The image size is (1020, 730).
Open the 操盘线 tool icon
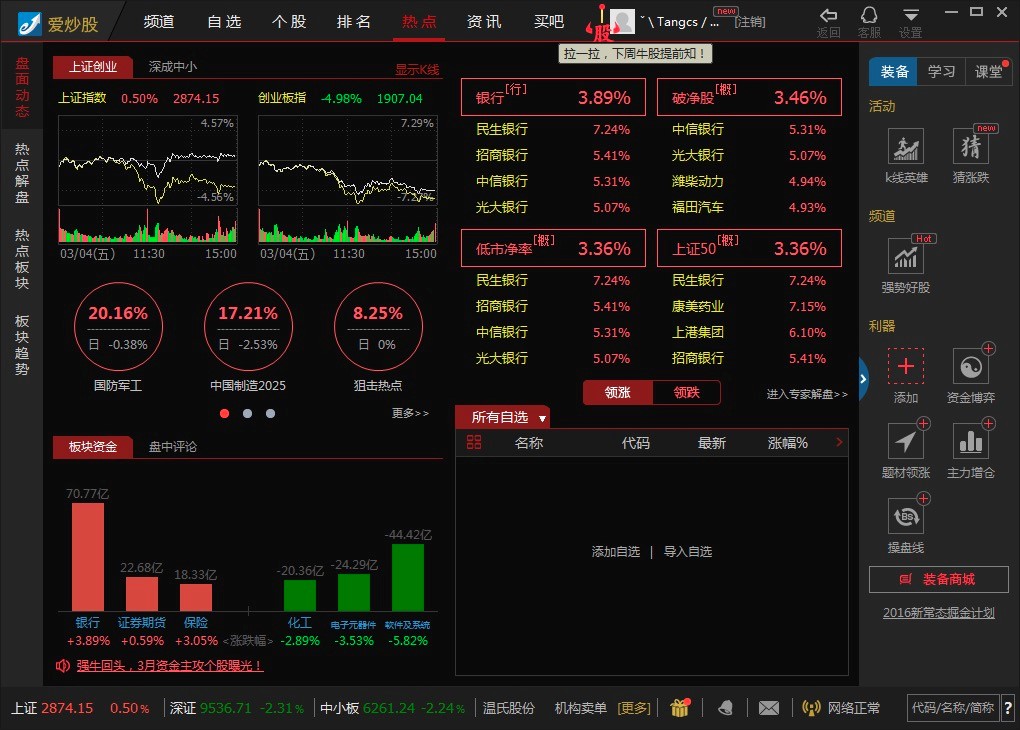pyautogui.click(x=906, y=517)
